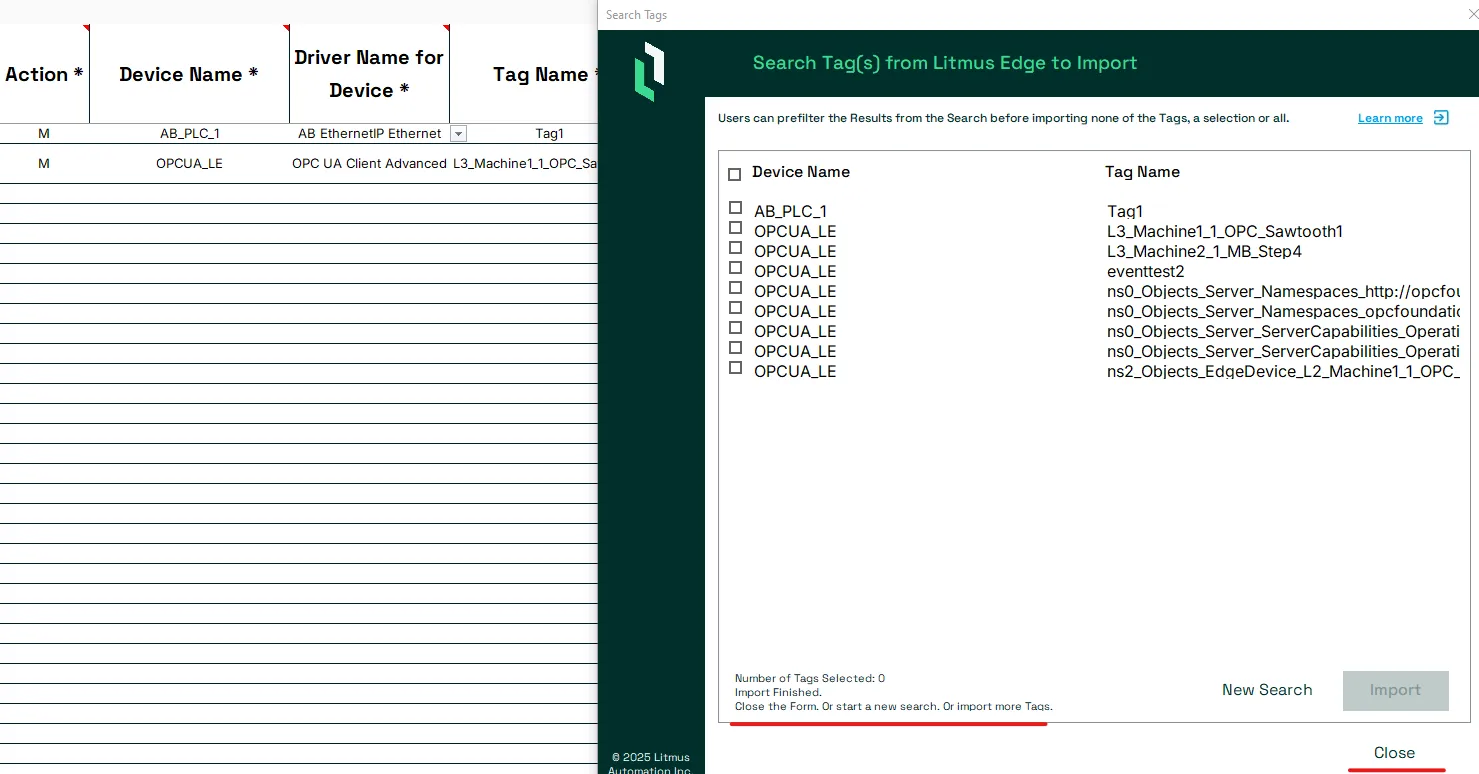Screen dimensions: 1479x774
Task: Click AB_PLC_1 device name in the dialog list
Action: point(790,212)
